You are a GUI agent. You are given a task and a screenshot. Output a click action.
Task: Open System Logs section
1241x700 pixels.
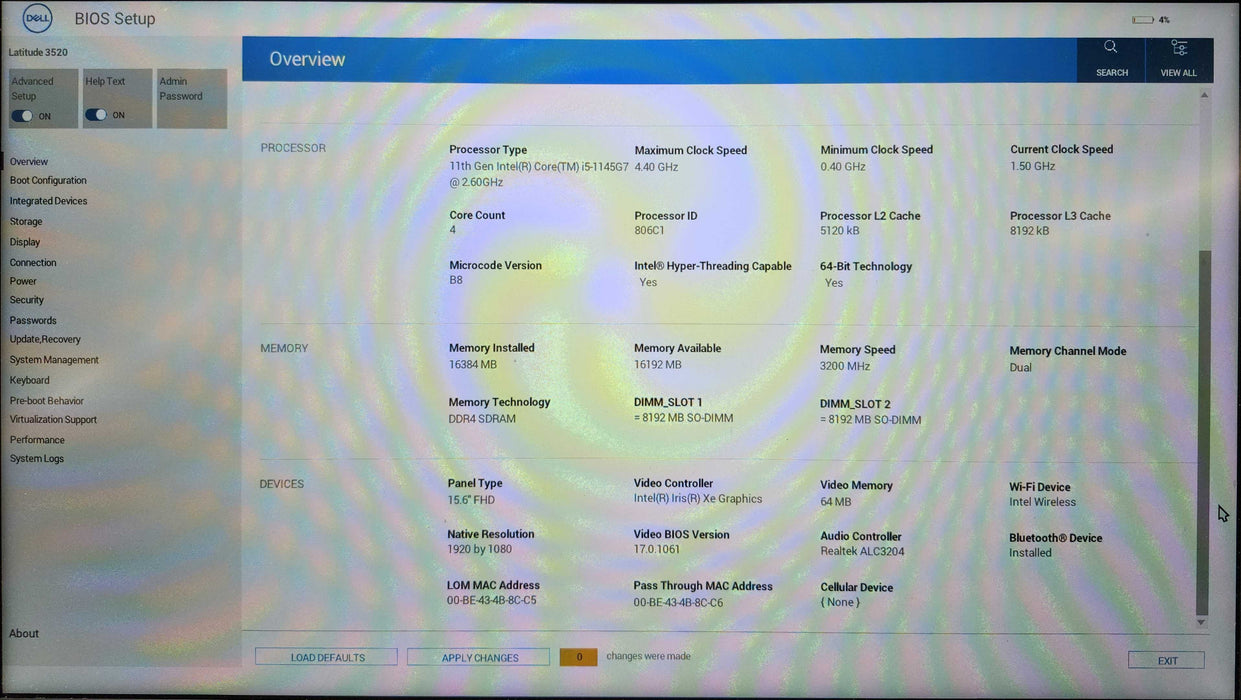[x=37, y=459]
